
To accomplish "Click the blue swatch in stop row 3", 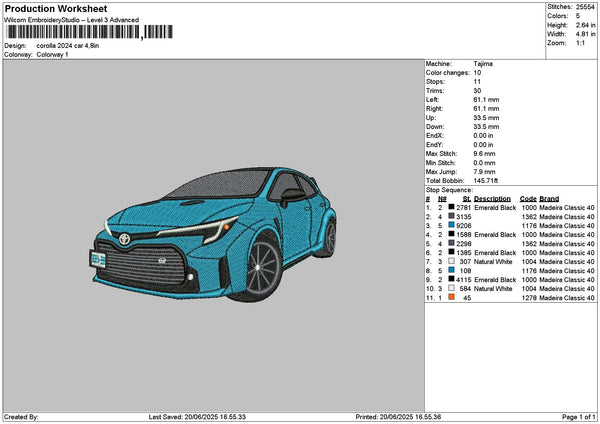I will click(452, 225).
